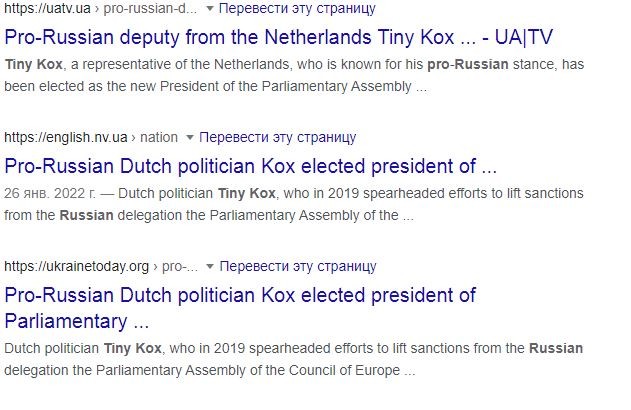Click 'Перевести эту страницу' for the ukrainetoday.org result

298,266
